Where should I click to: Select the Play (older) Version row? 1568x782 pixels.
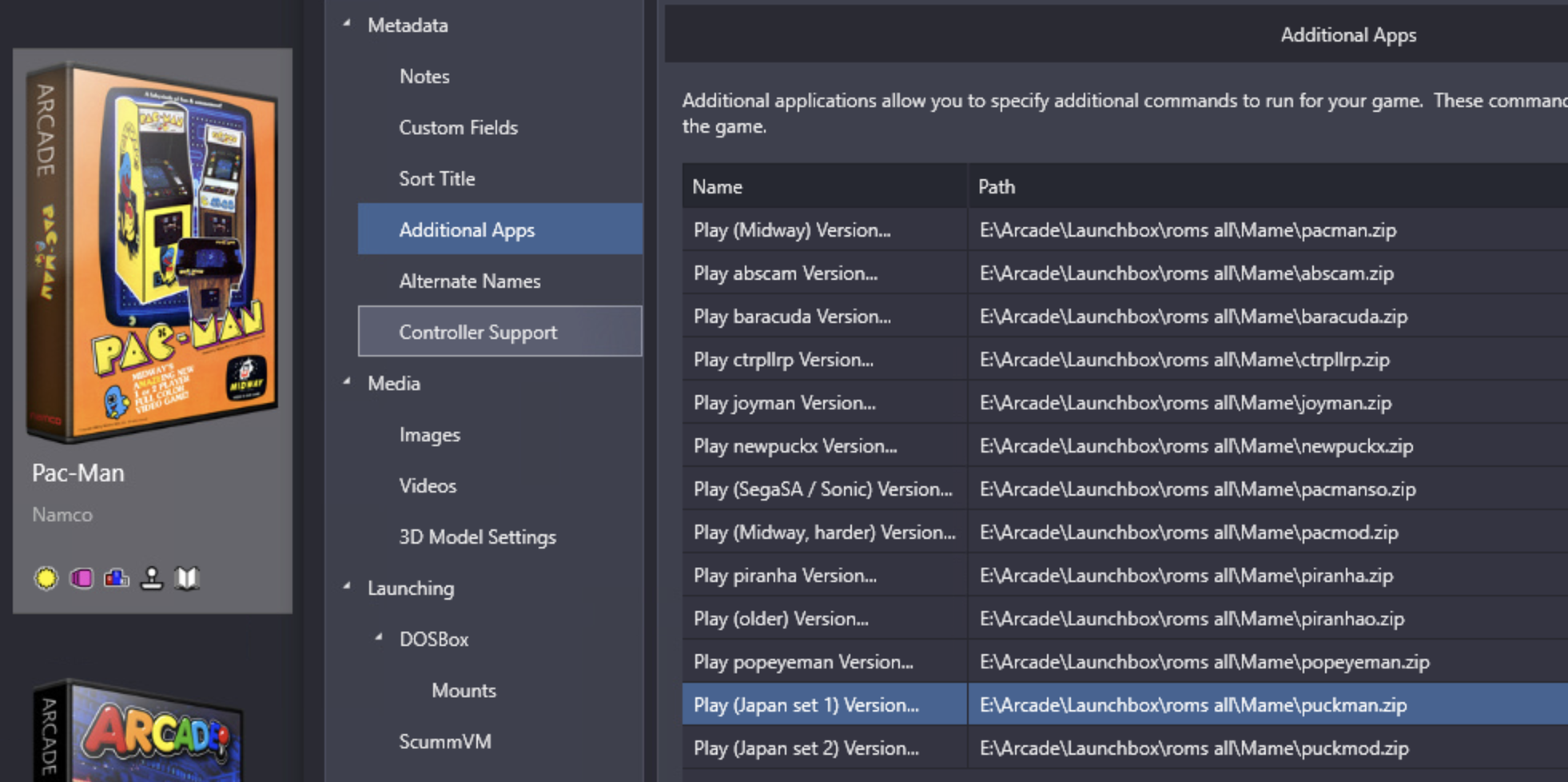(x=1125, y=619)
